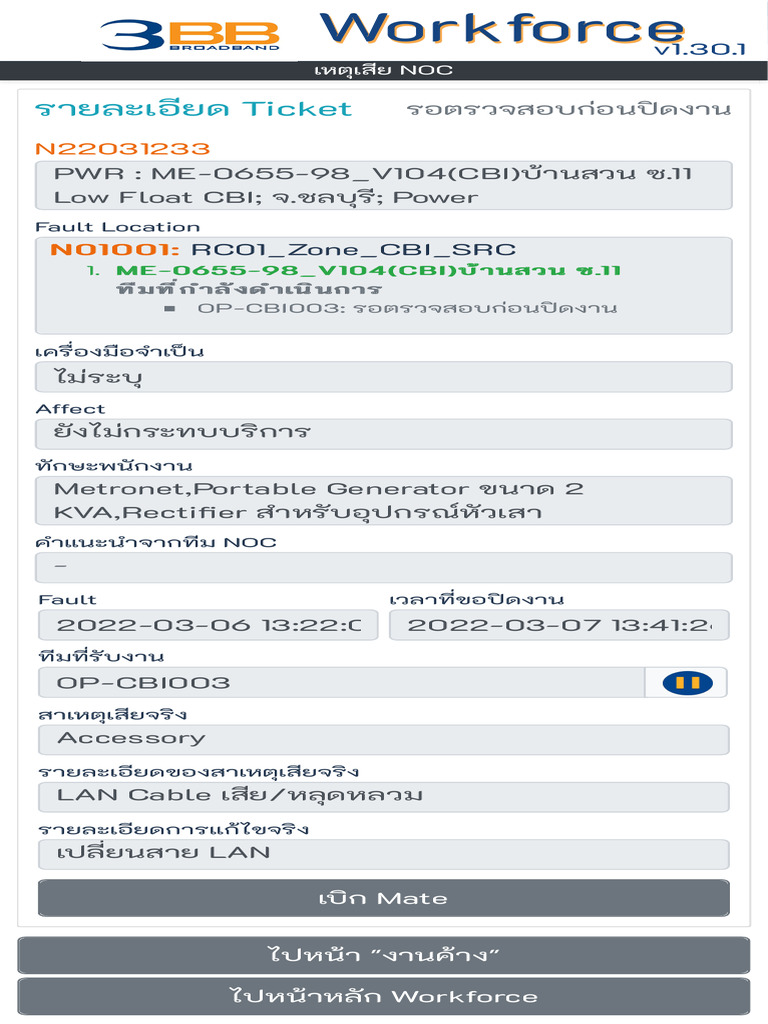
Task: Click the blue pause icon beside OP-CBI003
Action: point(686,683)
